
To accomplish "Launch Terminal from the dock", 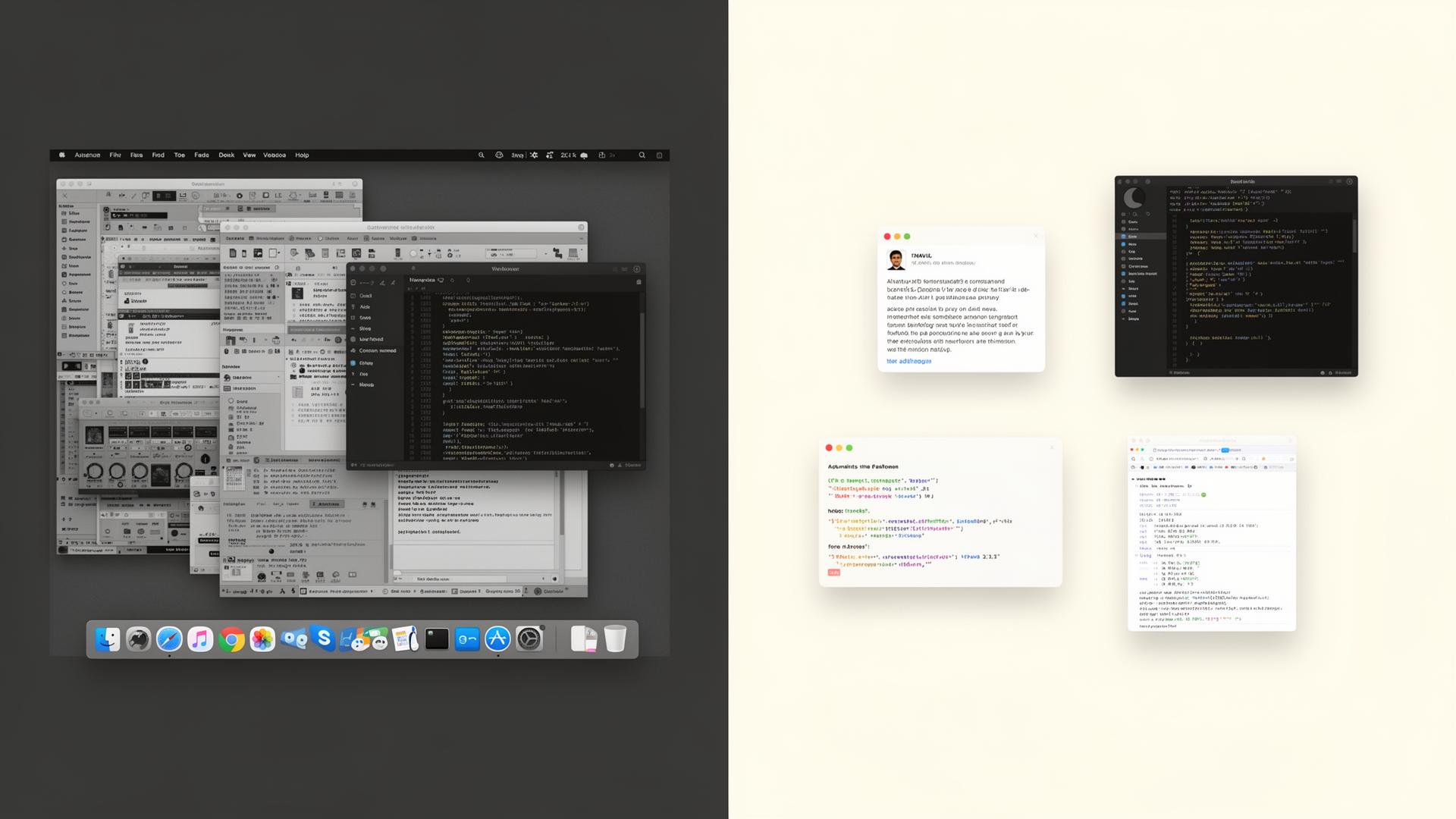I will coord(437,639).
